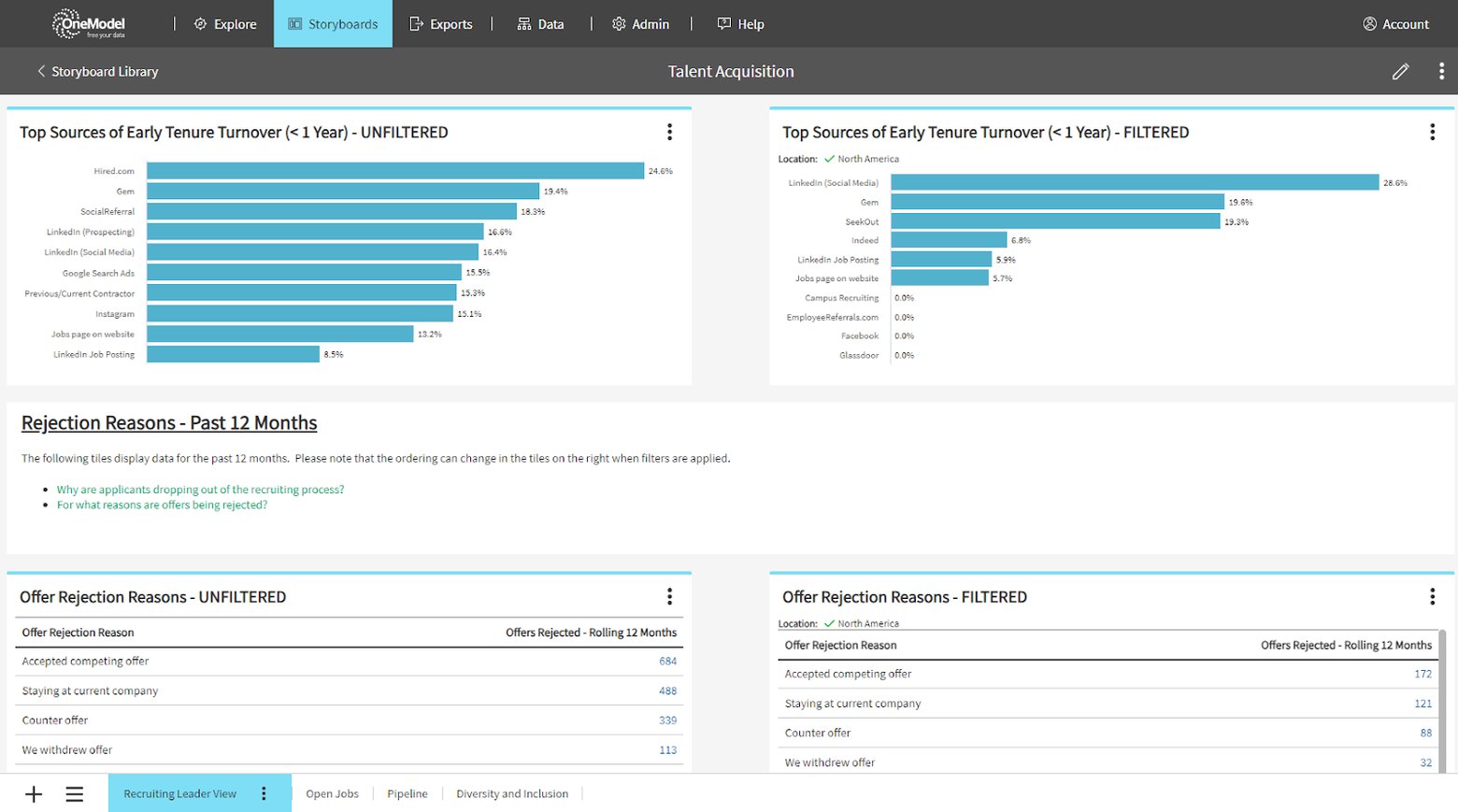Open the storyboard overflow menu at top right

point(1440,71)
